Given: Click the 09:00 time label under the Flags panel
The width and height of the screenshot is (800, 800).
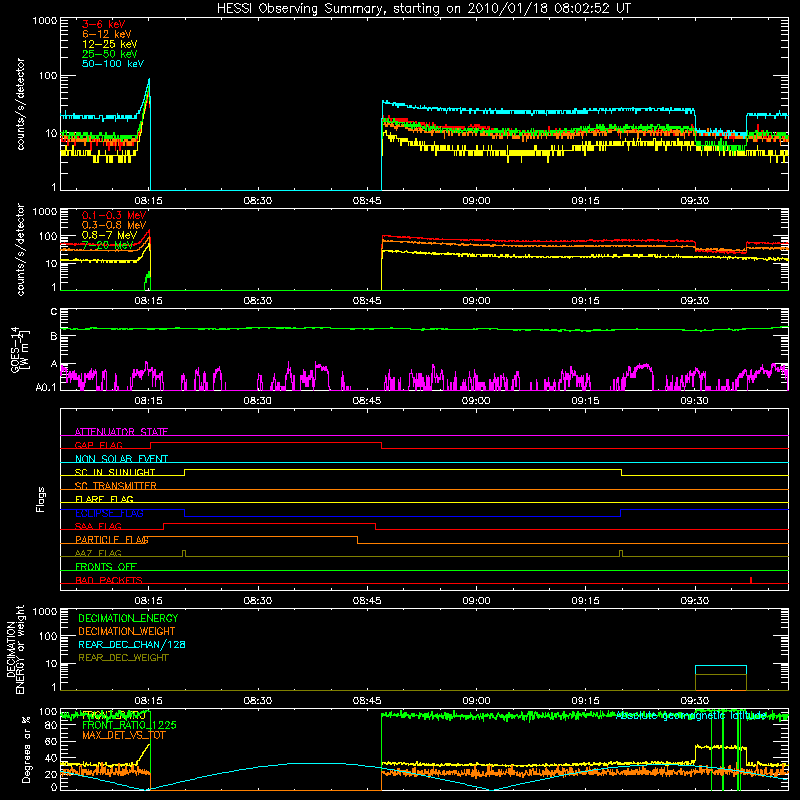Looking at the screenshot, I should pyautogui.click(x=476, y=601).
